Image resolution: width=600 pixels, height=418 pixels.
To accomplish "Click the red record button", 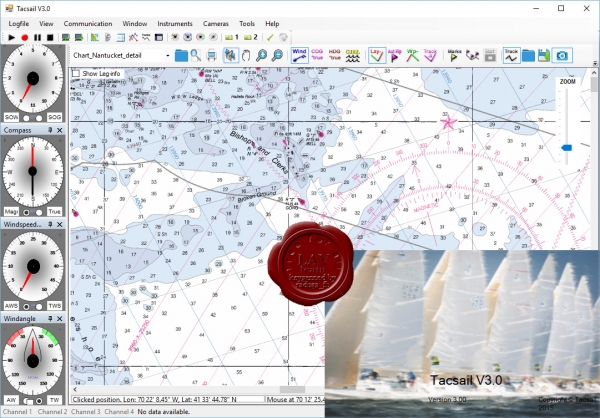I will (24, 38).
